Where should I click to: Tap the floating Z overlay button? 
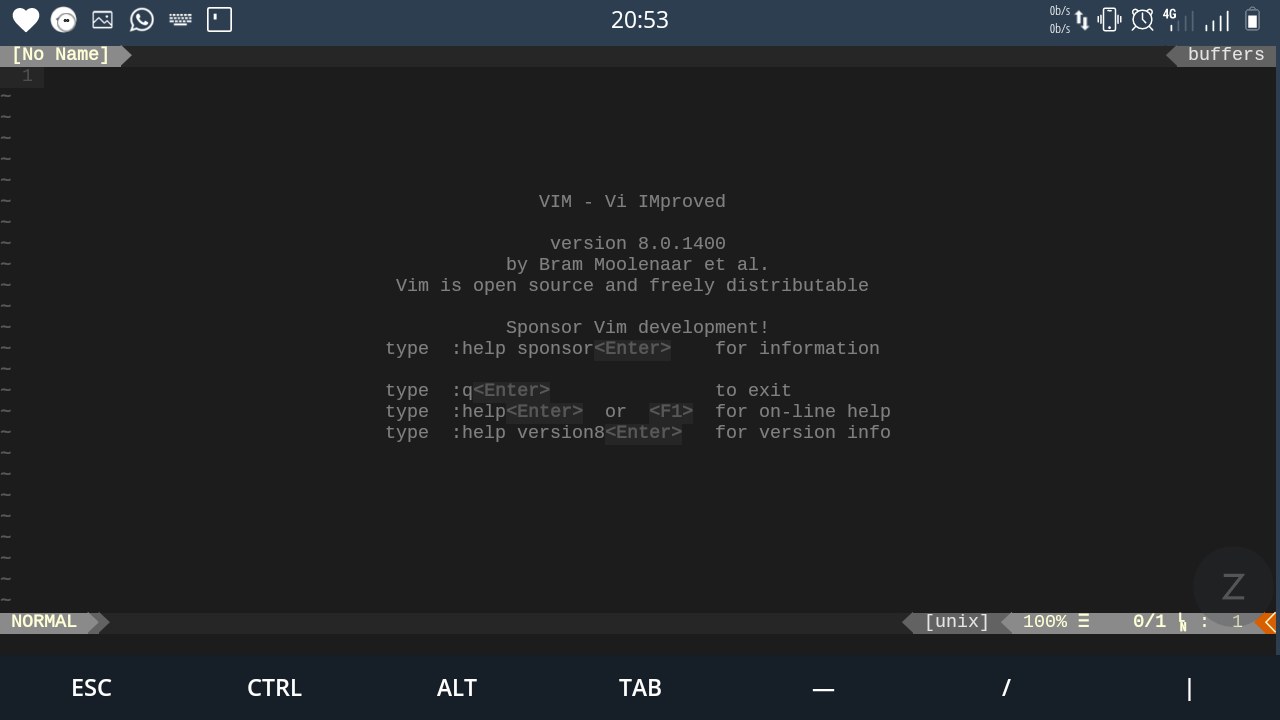1233,587
